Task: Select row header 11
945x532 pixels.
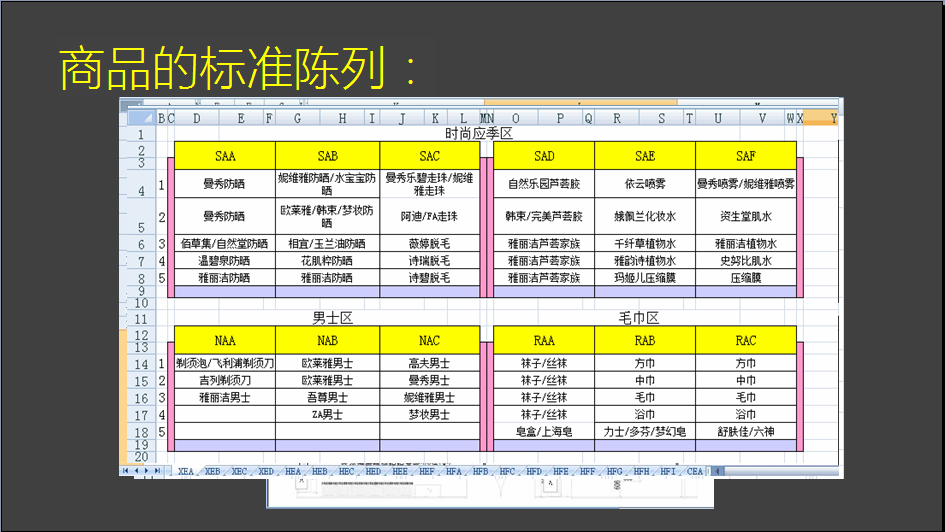Action: (x=139, y=319)
